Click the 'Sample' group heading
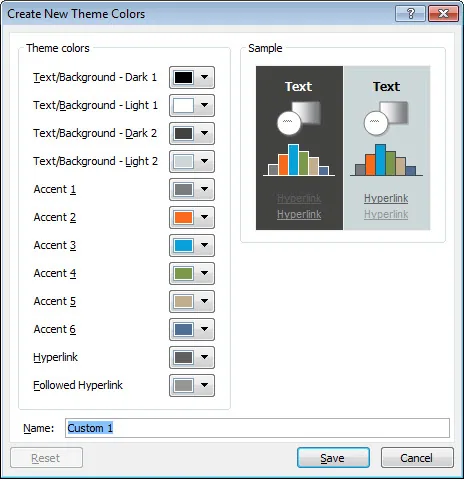The width and height of the screenshot is (464, 485). pyautogui.click(x=265, y=48)
